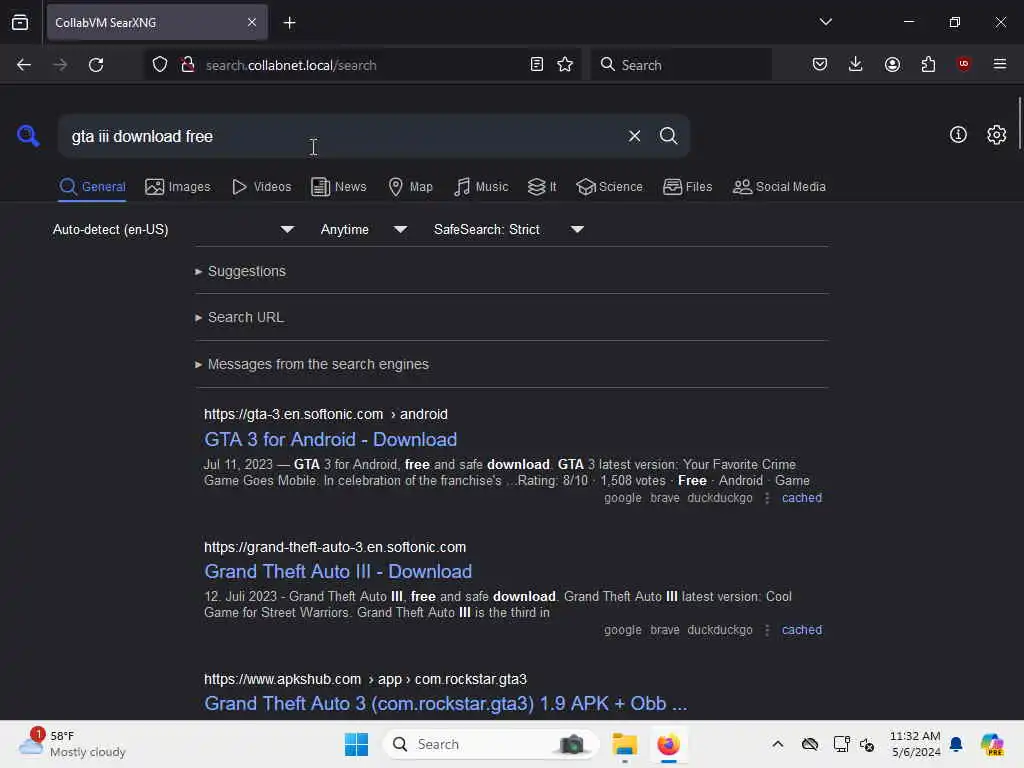Toggle reader view icon in address bar

pos(537,65)
